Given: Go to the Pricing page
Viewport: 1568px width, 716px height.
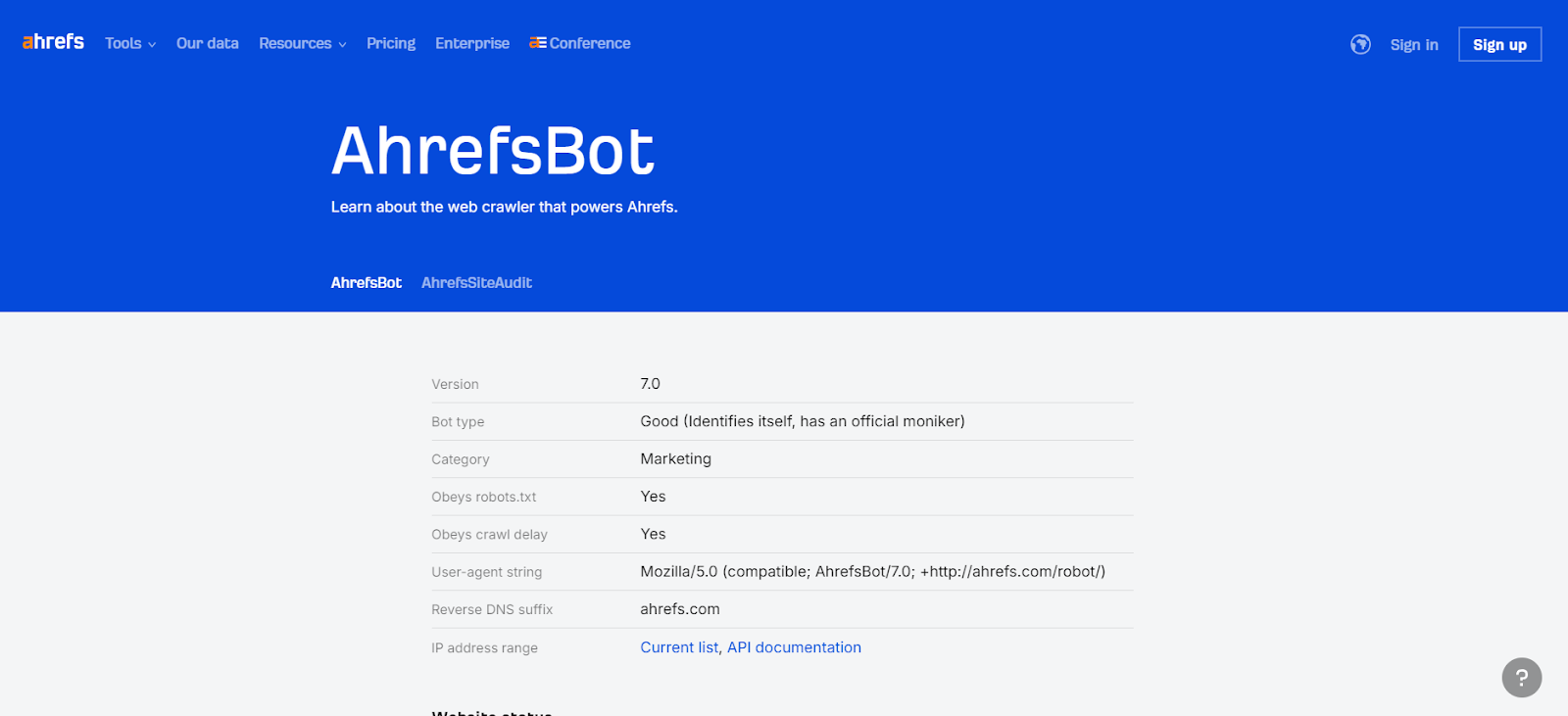Looking at the screenshot, I should [391, 43].
